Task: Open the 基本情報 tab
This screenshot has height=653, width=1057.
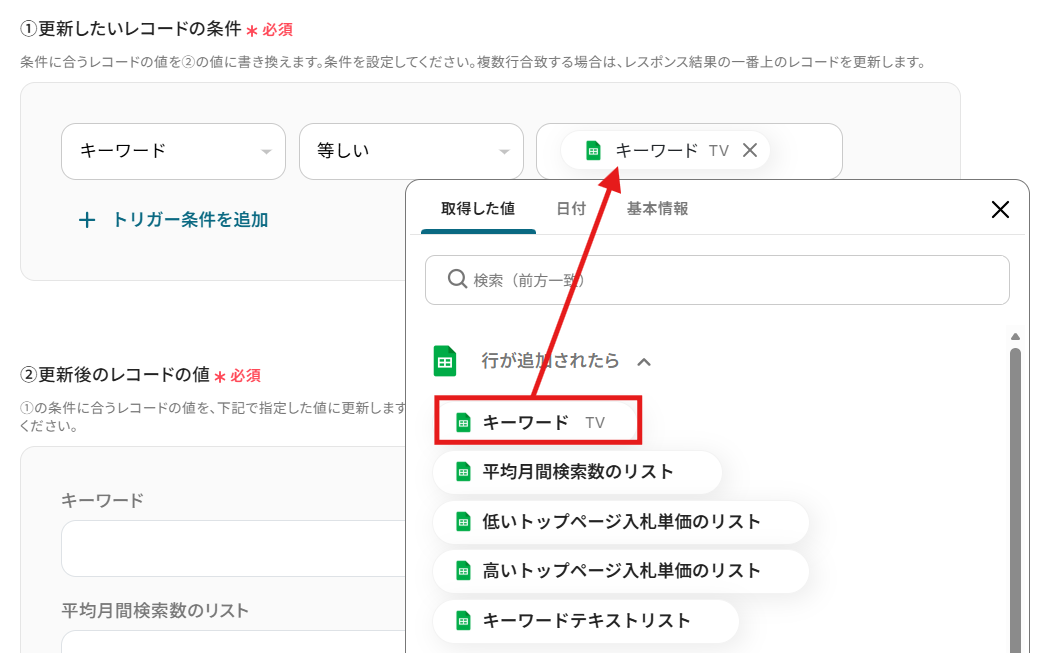Action: coord(657,209)
